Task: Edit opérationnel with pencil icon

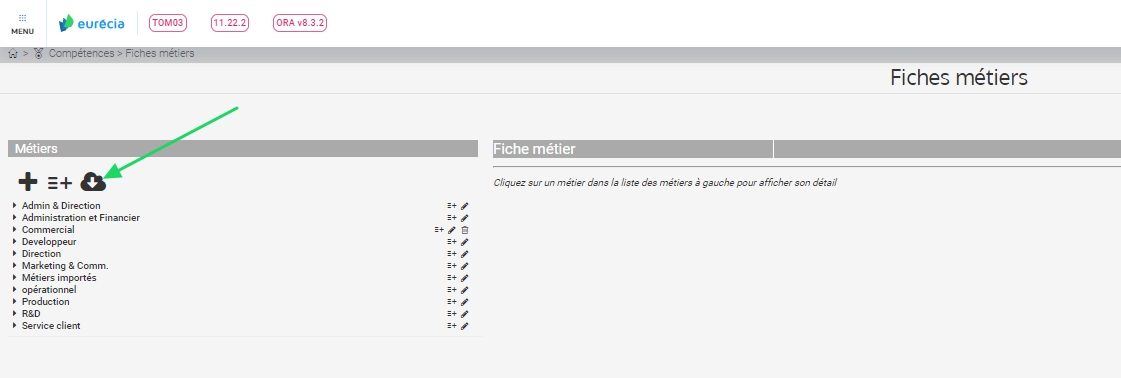Action: coord(465,290)
